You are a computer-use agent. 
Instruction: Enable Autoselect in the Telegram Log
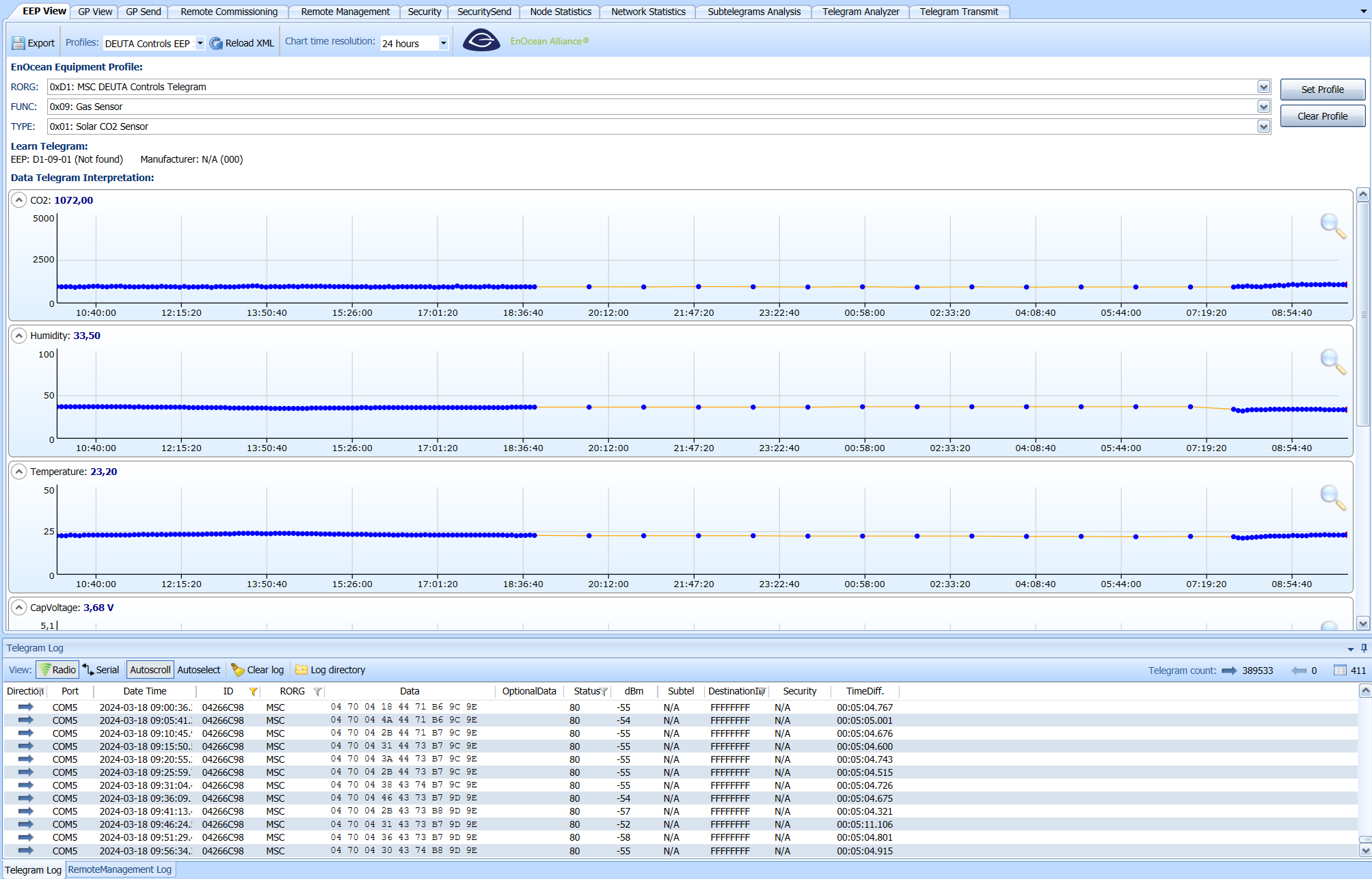198,669
